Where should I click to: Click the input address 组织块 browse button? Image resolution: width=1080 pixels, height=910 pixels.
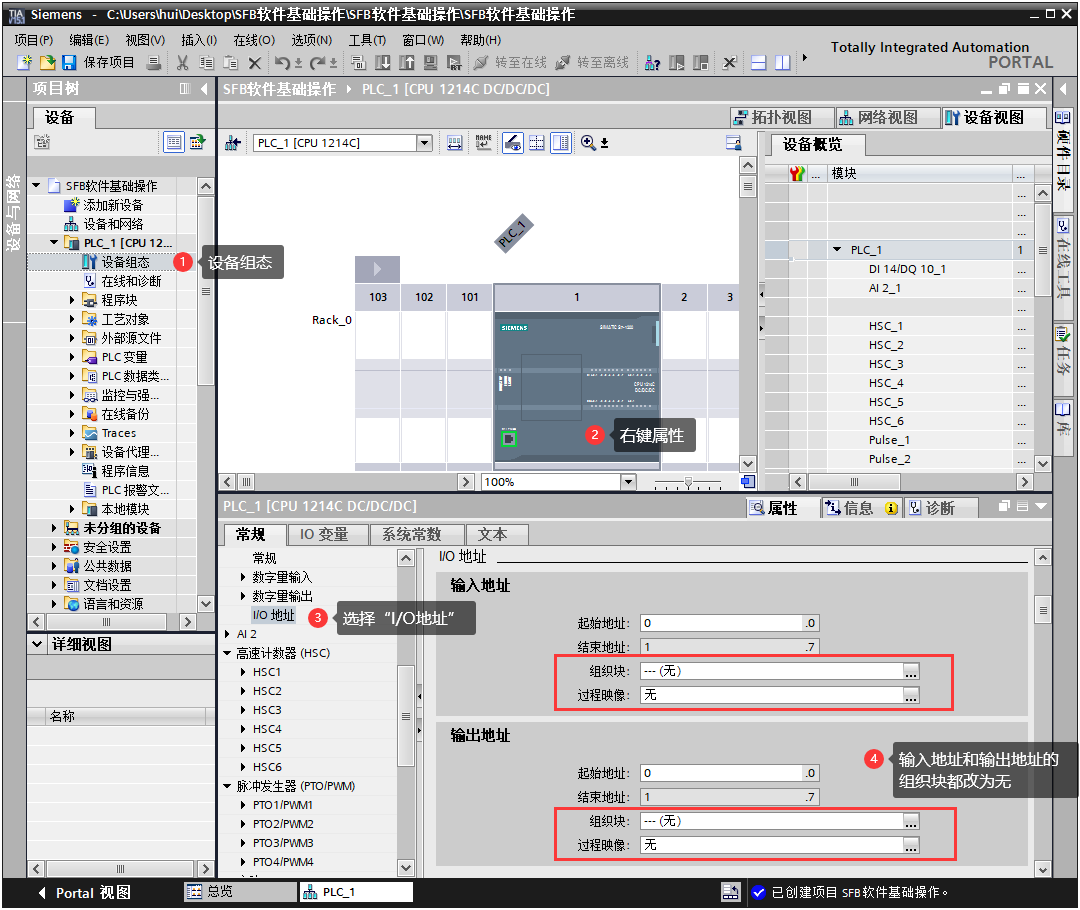point(911,671)
